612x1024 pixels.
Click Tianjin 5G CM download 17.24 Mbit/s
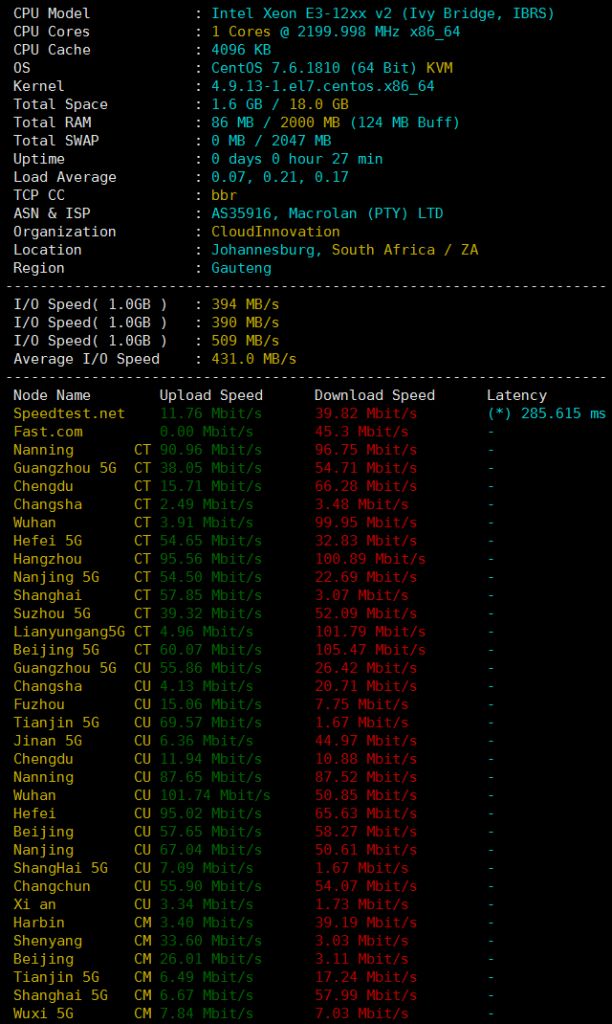tap(366, 978)
